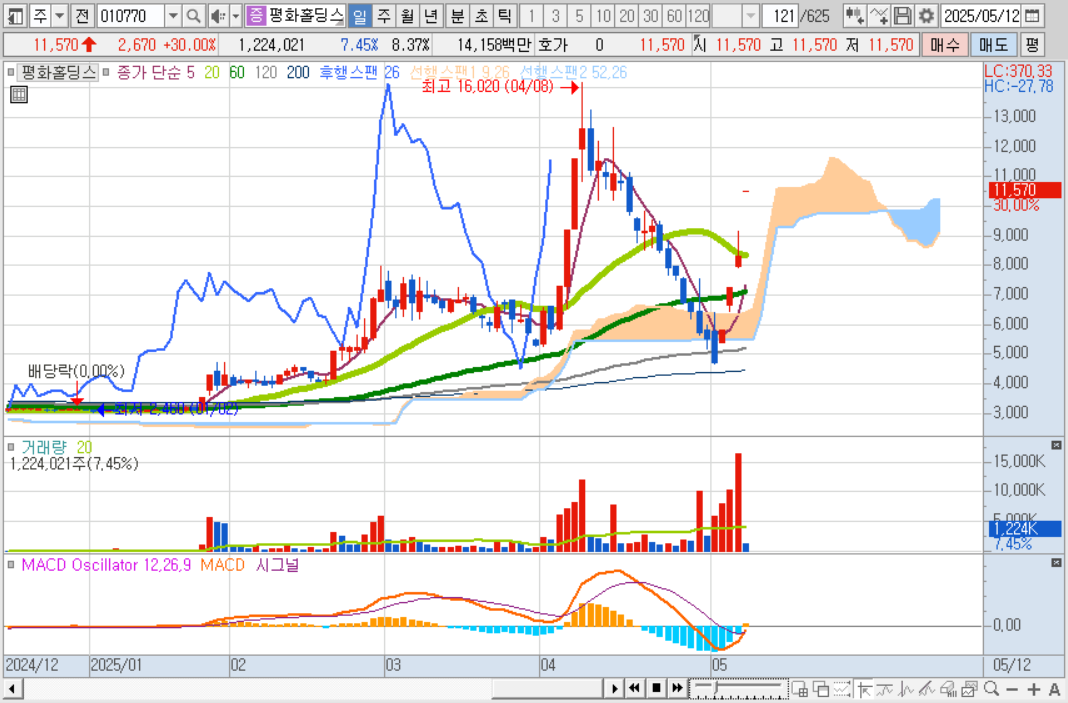Choose the 3 interval button
Image resolution: width=1068 pixels, height=703 pixels.
pos(556,15)
